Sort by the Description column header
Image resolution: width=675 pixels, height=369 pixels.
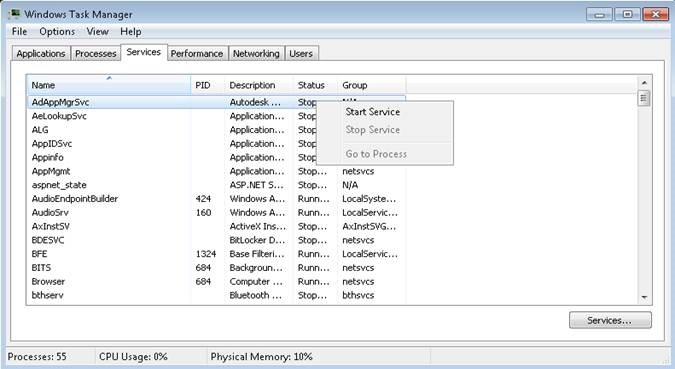(x=259, y=85)
